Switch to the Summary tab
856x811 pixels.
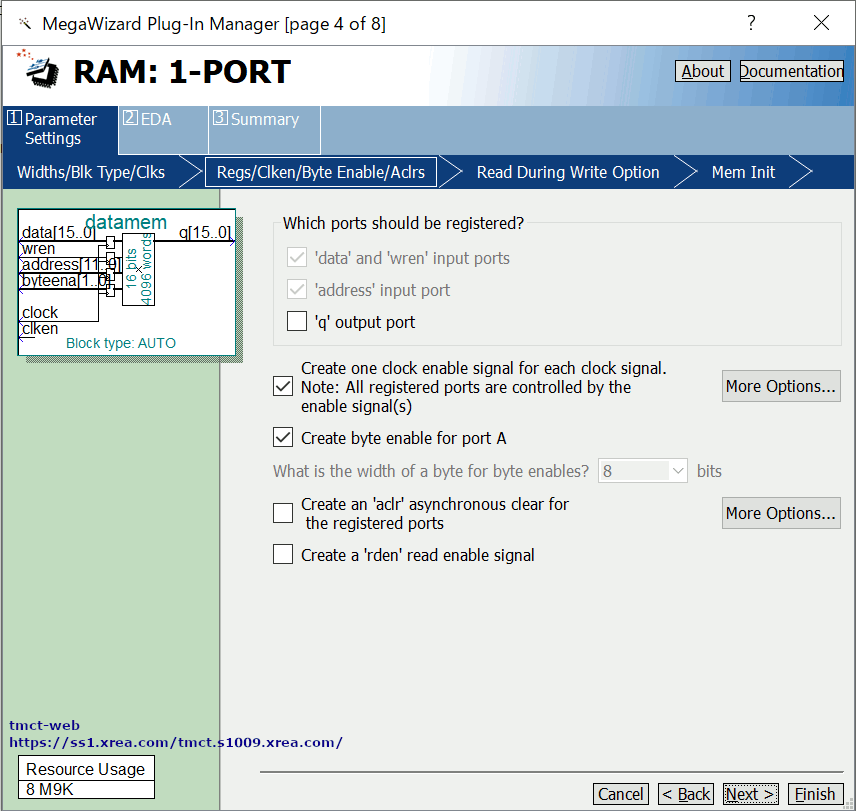(x=264, y=129)
